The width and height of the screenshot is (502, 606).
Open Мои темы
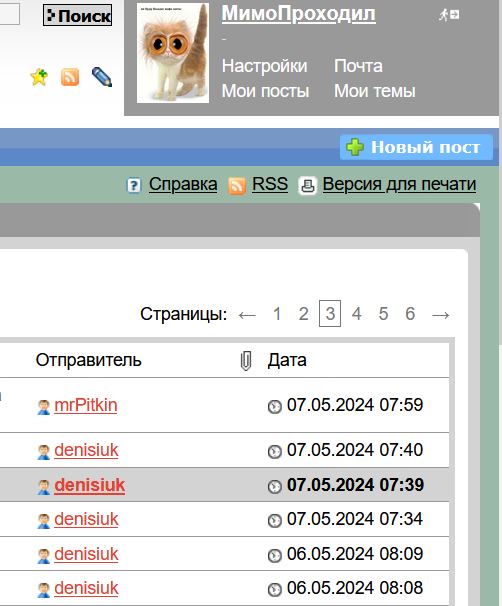374,91
